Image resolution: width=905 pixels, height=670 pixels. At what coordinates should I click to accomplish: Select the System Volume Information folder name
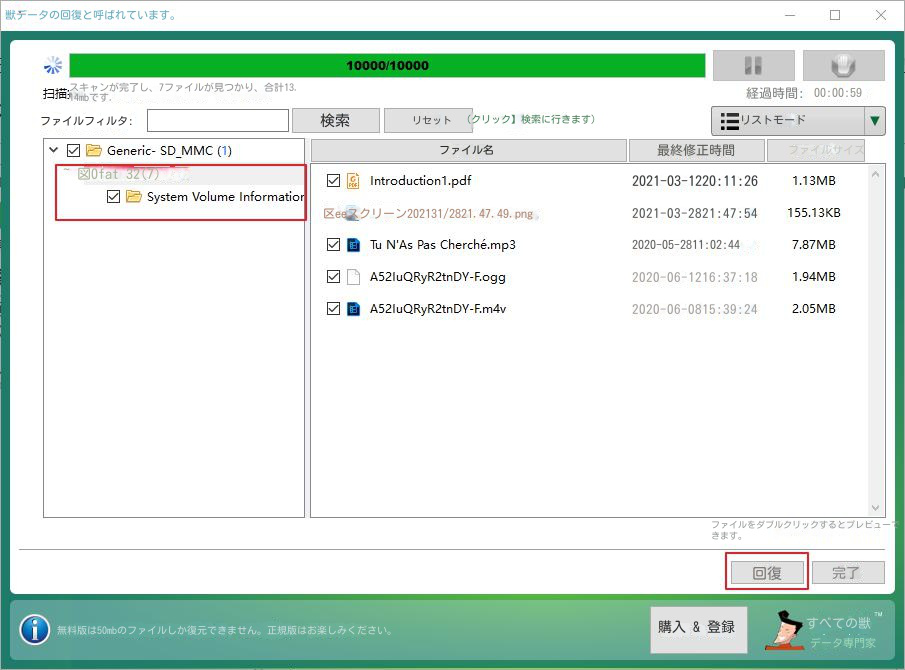tap(225, 197)
